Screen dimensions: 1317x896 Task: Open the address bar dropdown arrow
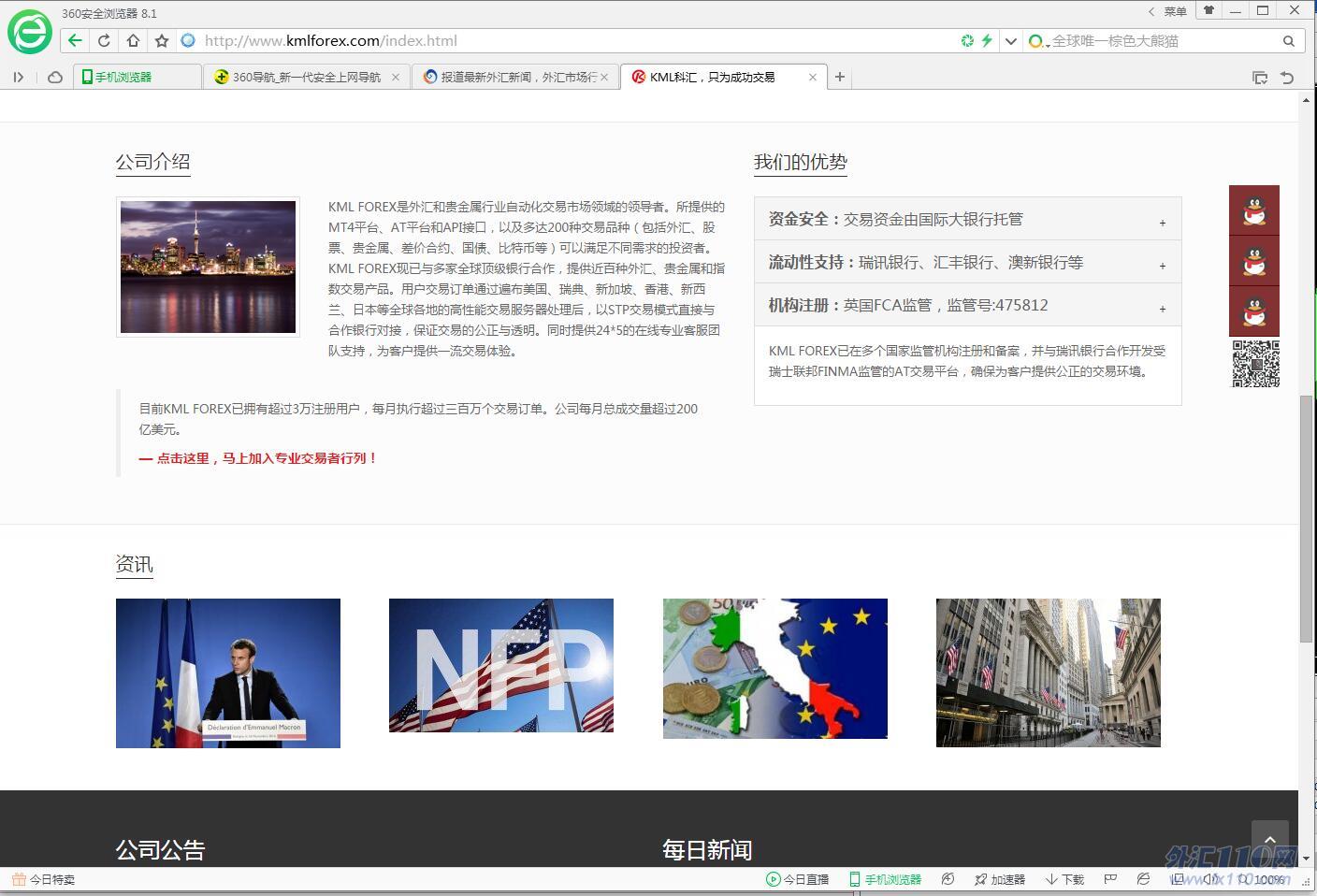[1010, 41]
